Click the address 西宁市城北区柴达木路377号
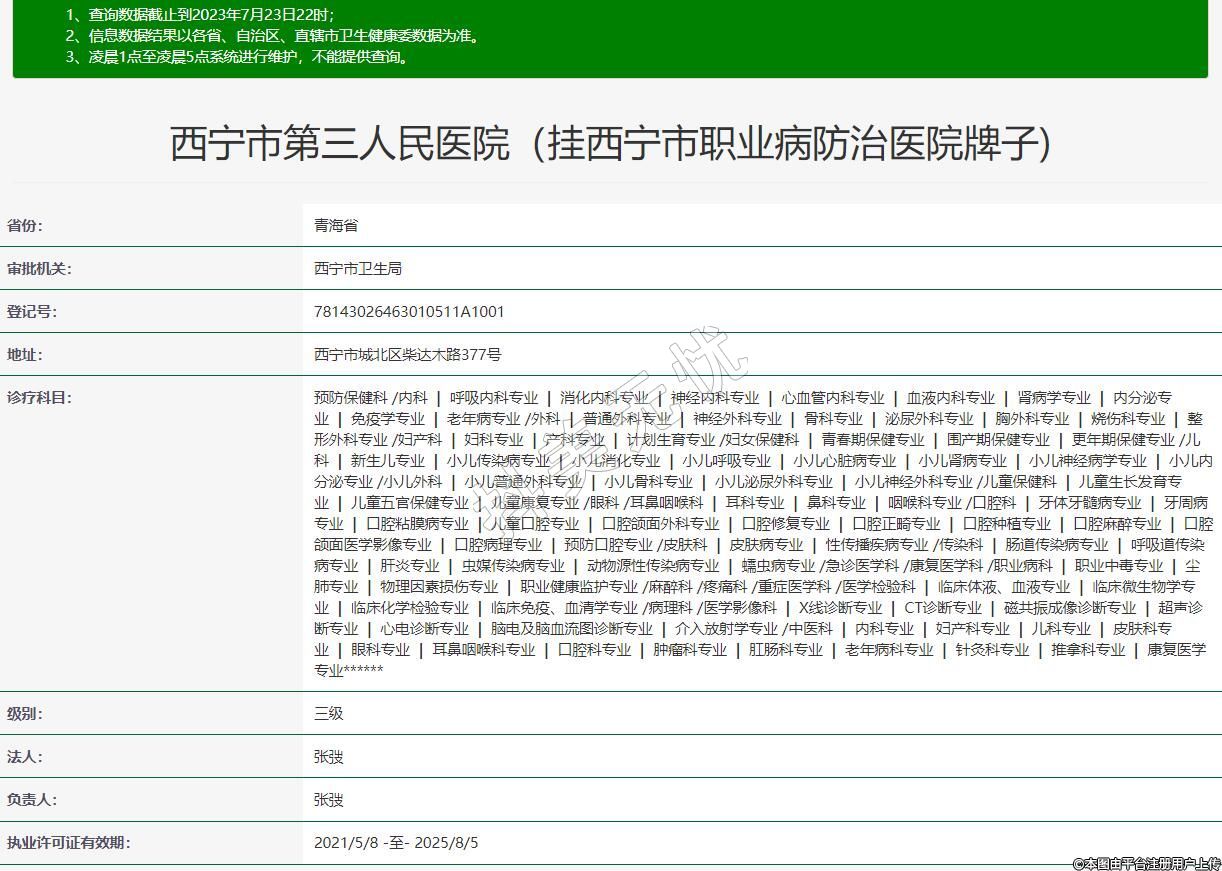The width and height of the screenshot is (1222, 871). pyautogui.click(x=408, y=355)
